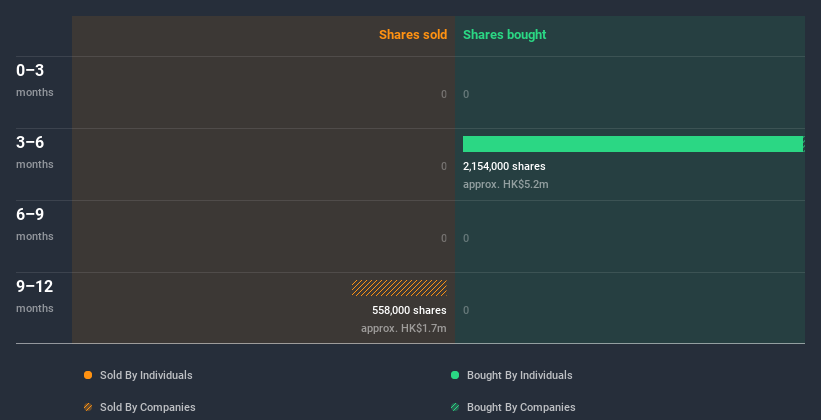Image resolution: width=821 pixels, height=420 pixels.
Task: Click the shares bought zero in 0–3 months row
Action: tap(466, 94)
